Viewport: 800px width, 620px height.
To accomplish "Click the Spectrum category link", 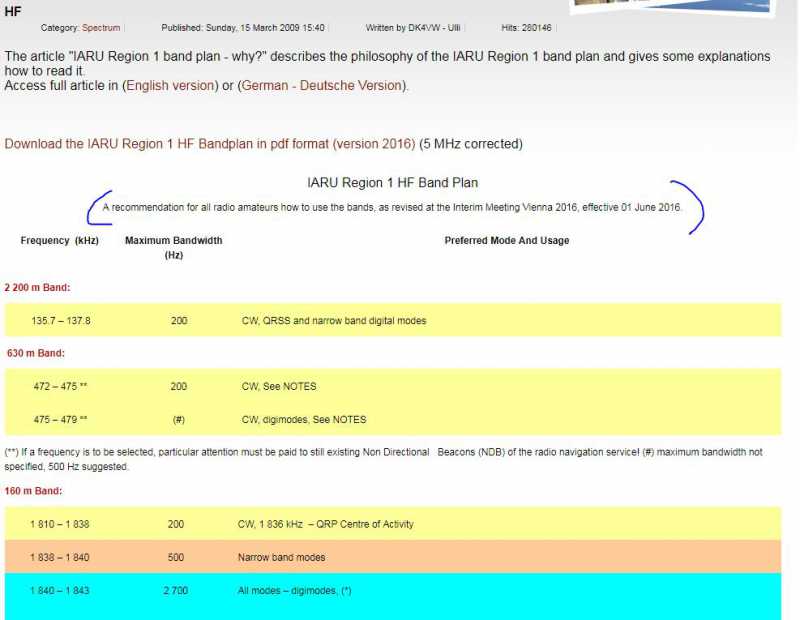I will click(101, 27).
